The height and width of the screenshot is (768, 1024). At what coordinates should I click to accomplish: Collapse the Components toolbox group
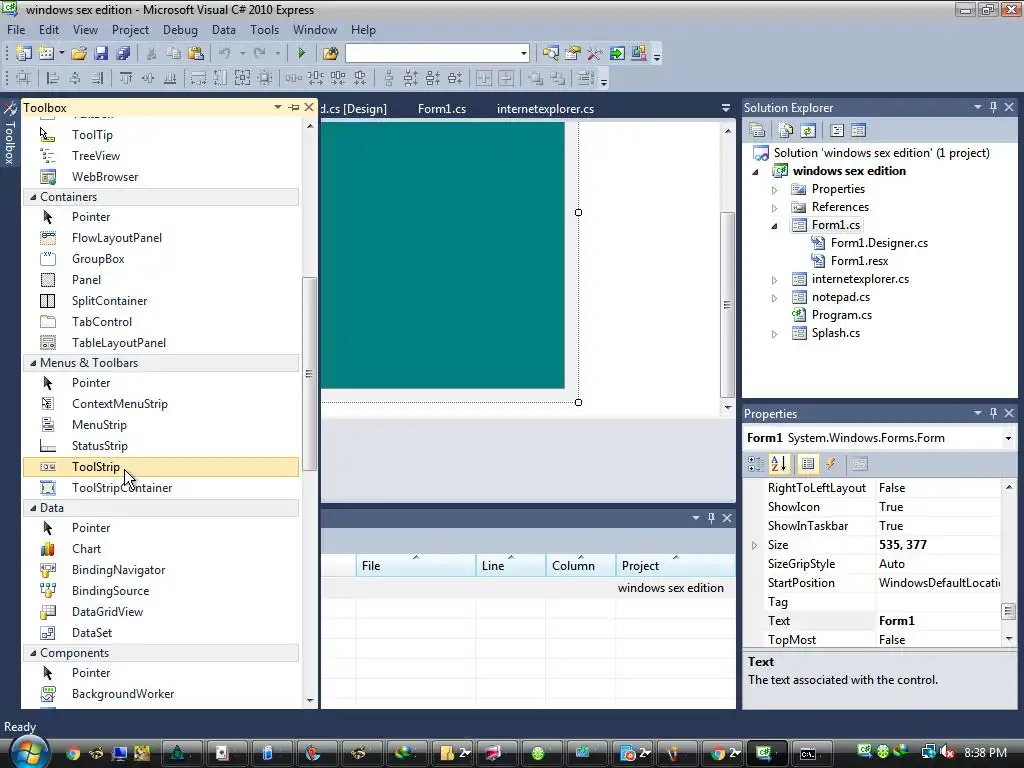pyautogui.click(x=33, y=652)
